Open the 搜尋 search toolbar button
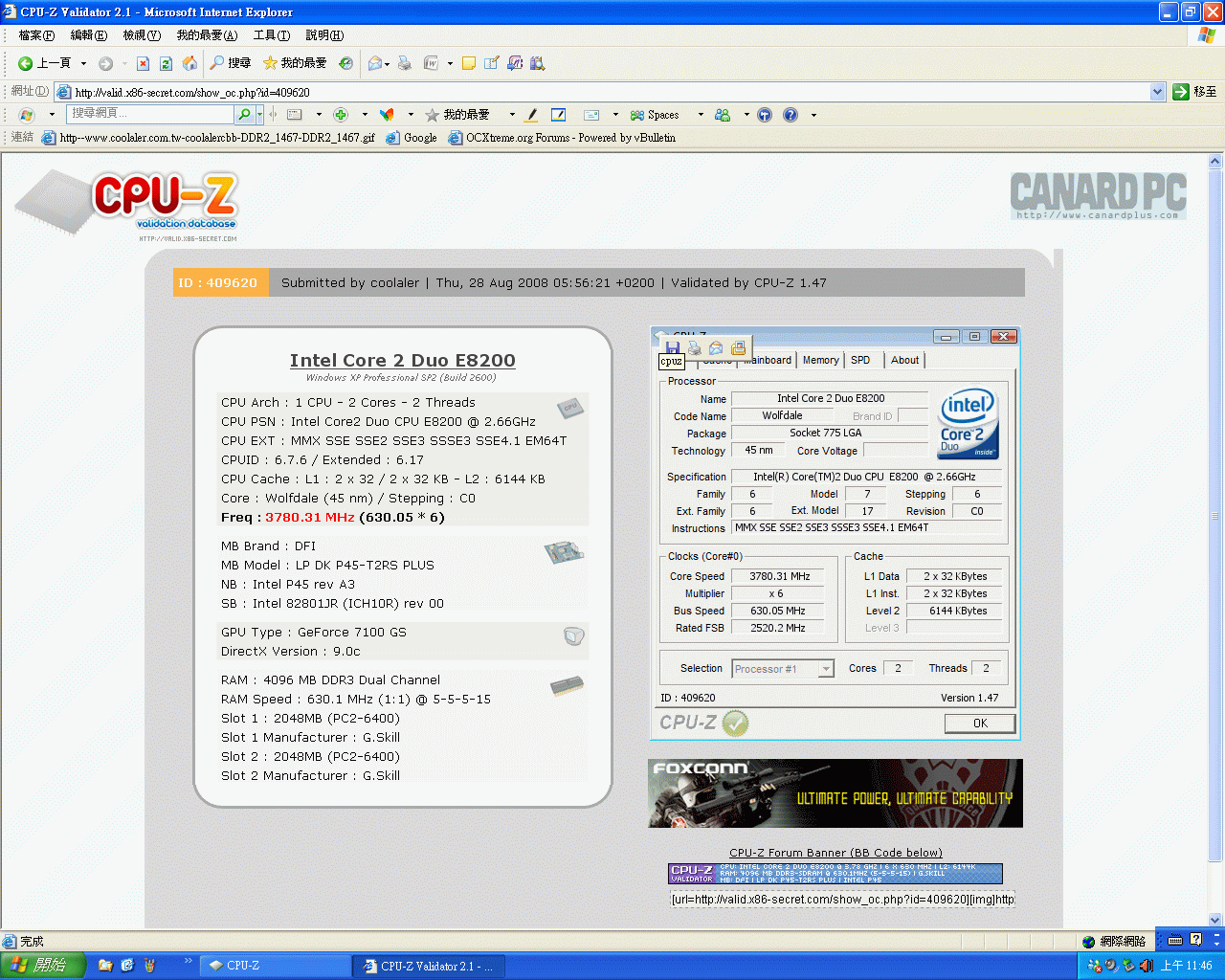1225x980 pixels. point(231,63)
